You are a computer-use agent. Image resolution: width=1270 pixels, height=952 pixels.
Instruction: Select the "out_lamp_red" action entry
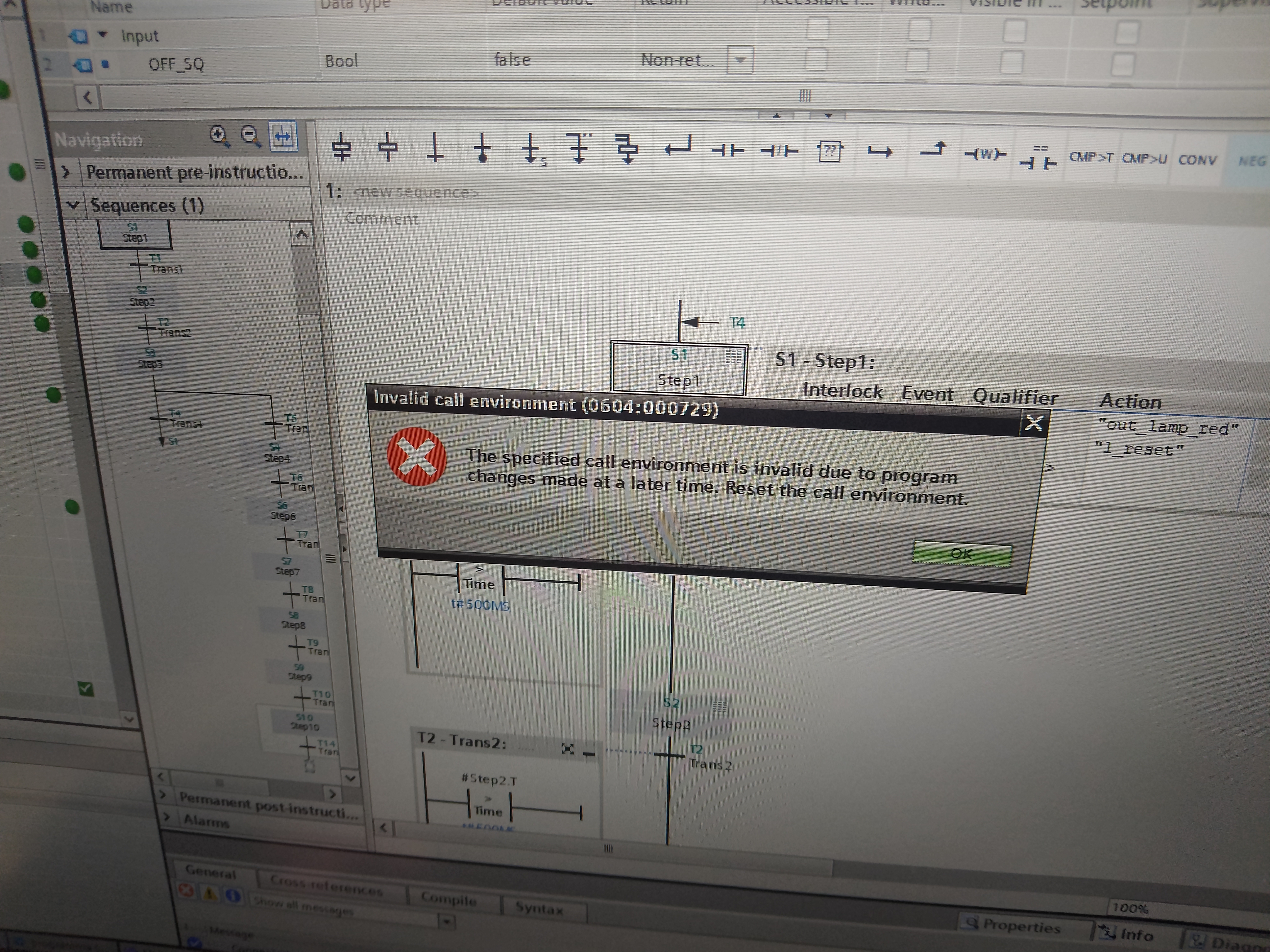coord(1168,428)
